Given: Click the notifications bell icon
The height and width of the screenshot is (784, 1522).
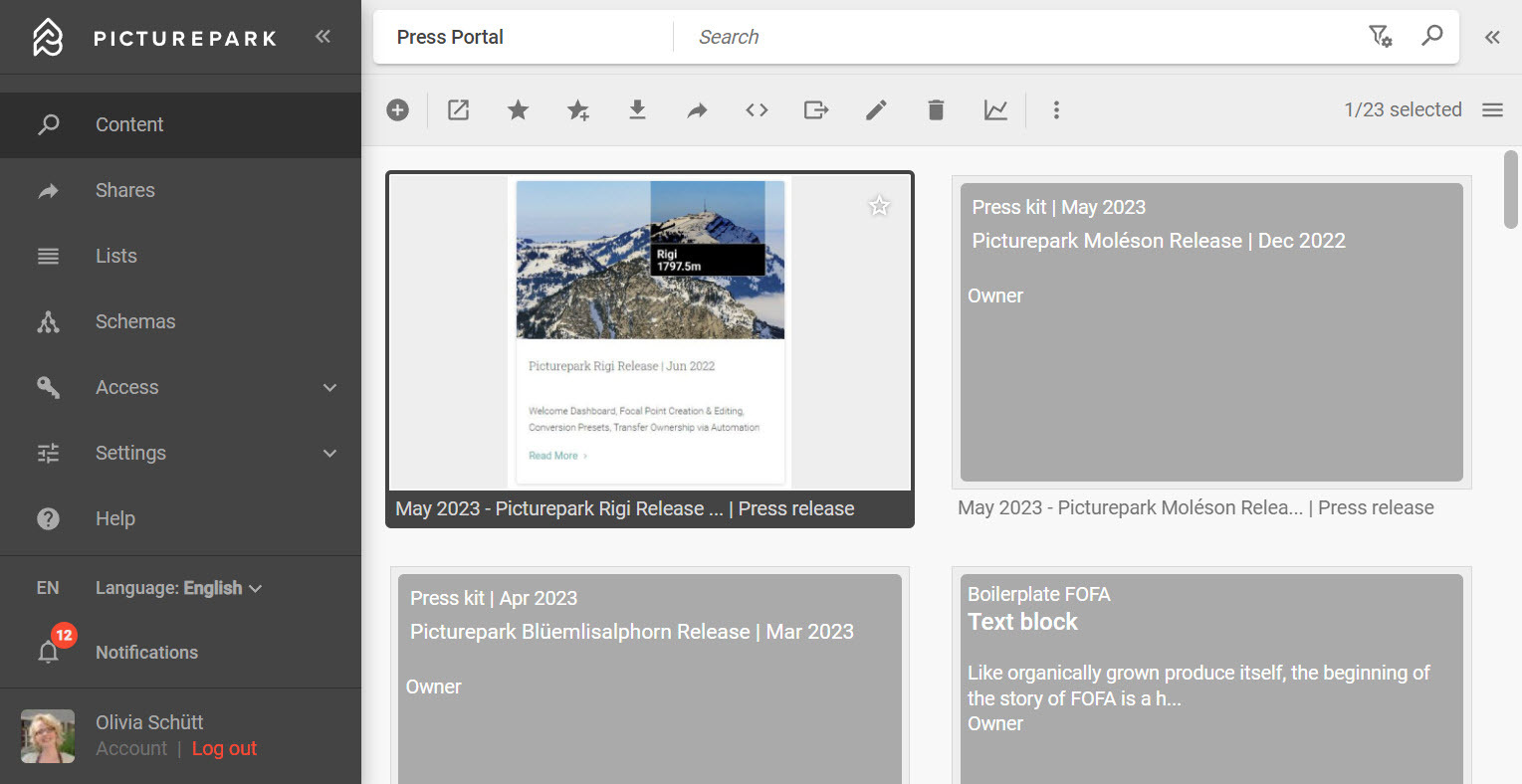Looking at the screenshot, I should (48, 652).
